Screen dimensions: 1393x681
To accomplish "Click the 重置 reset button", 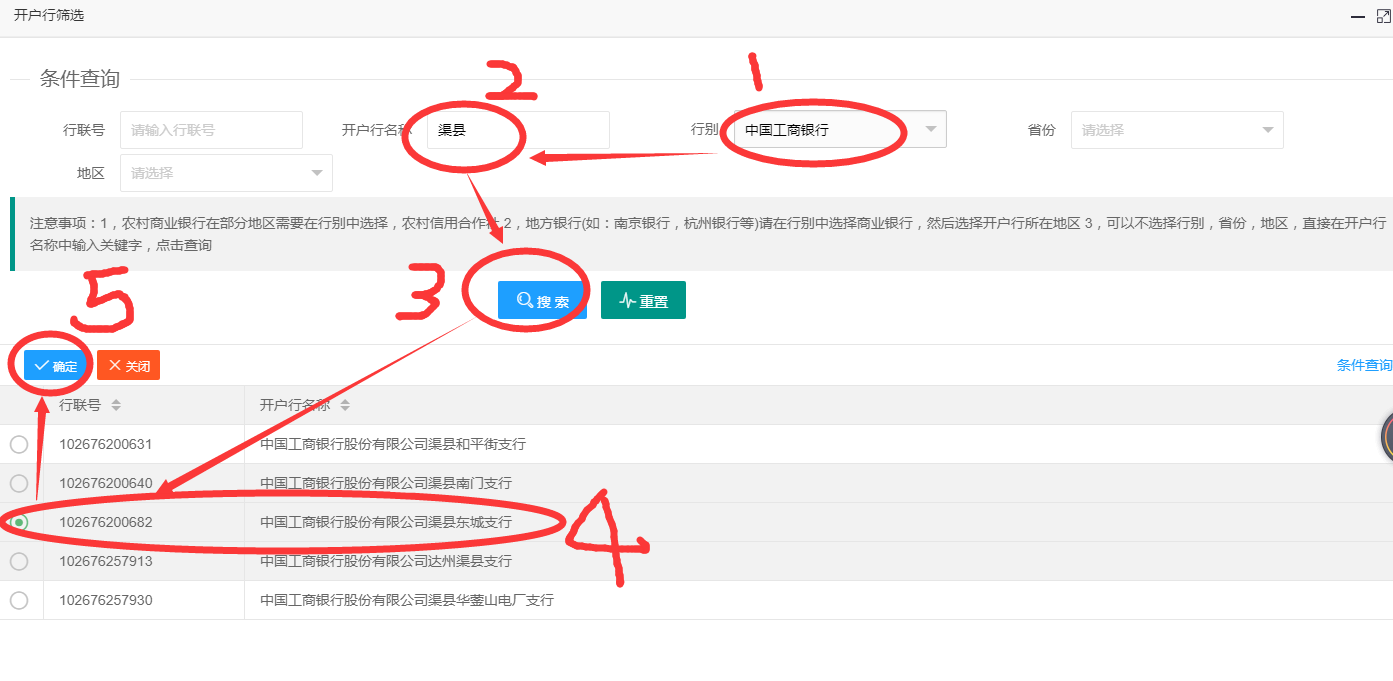I will point(643,301).
